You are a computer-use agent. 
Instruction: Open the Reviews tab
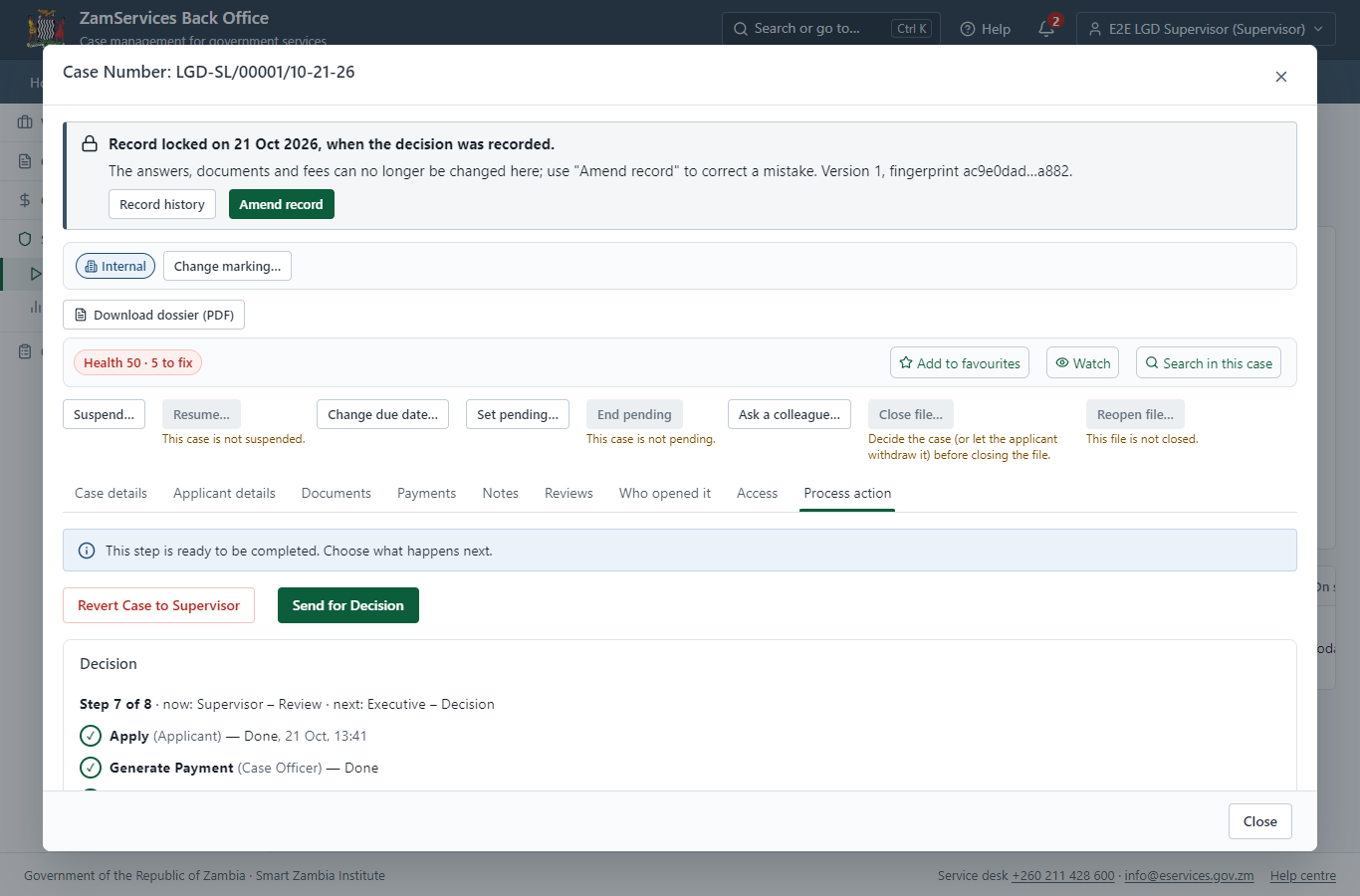pyautogui.click(x=568, y=493)
